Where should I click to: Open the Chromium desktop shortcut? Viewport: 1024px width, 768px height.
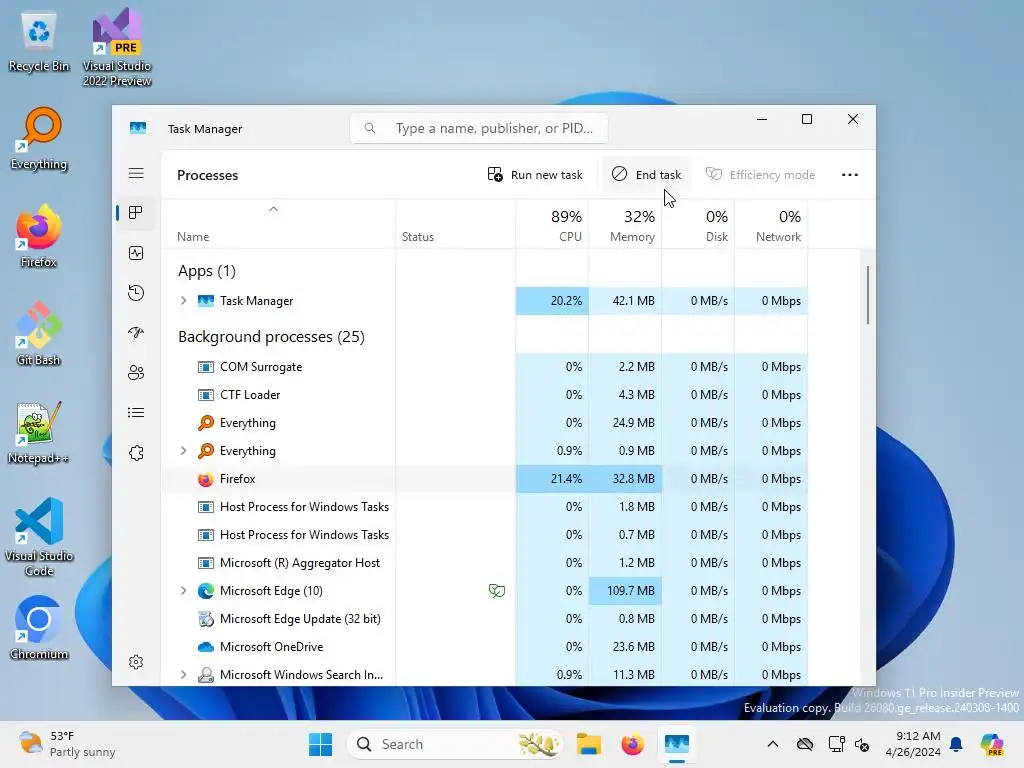[39, 628]
